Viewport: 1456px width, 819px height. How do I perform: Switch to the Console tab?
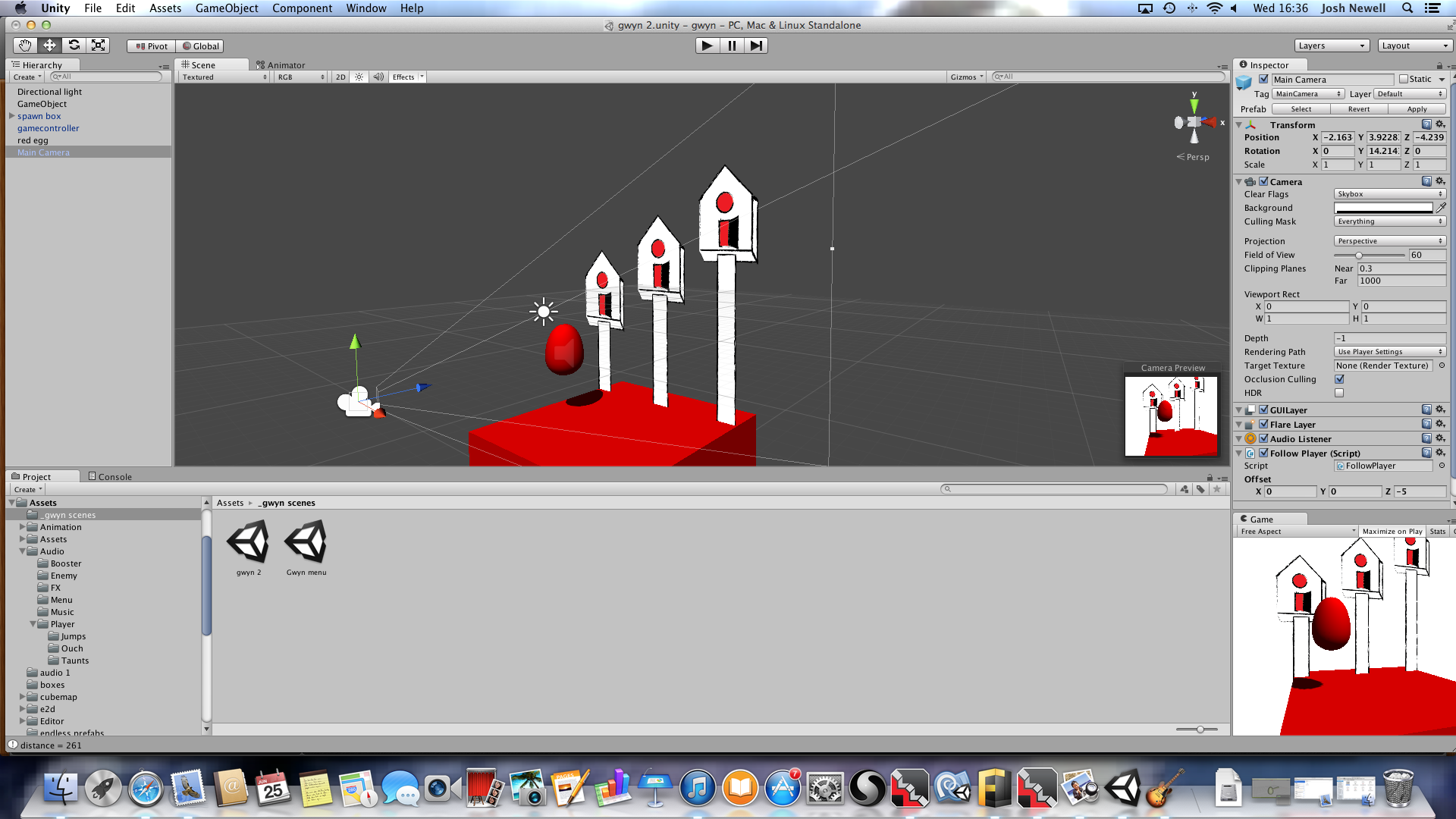pos(110,477)
